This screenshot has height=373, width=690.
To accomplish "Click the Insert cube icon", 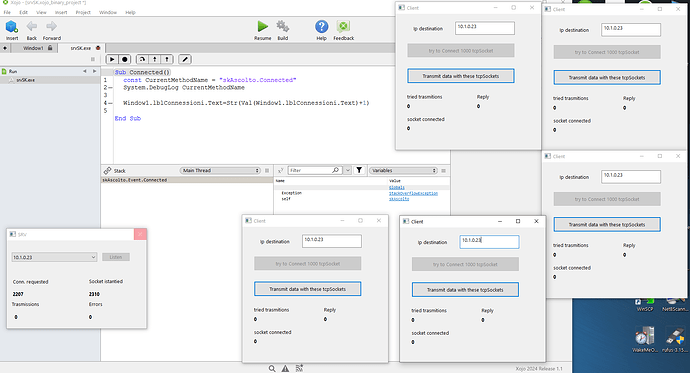I will (12, 27).
